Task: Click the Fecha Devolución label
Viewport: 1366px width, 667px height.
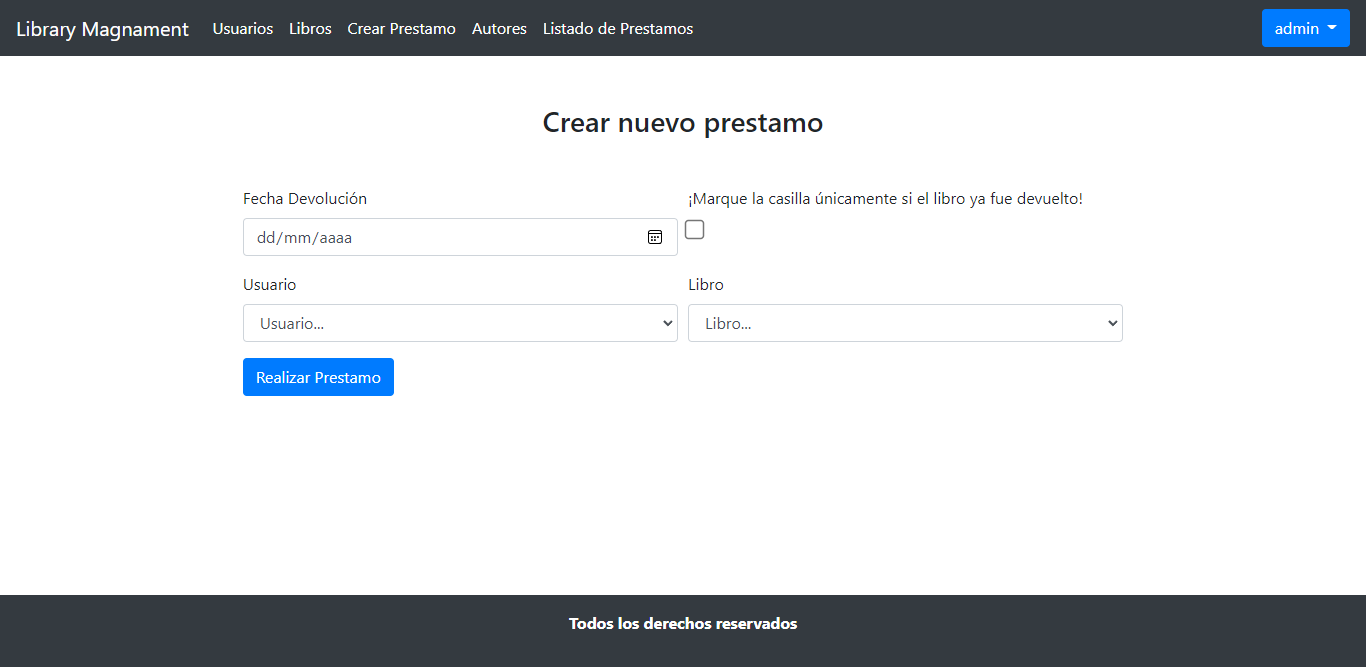Action: coord(305,199)
